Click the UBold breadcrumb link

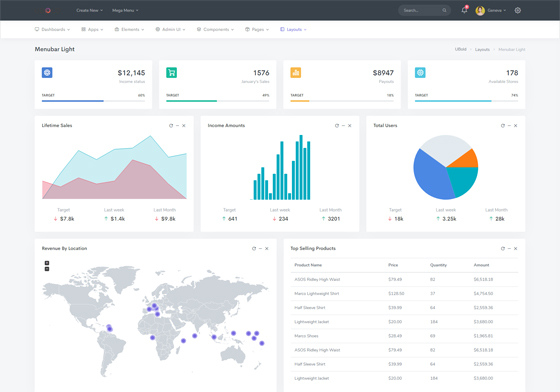point(460,49)
